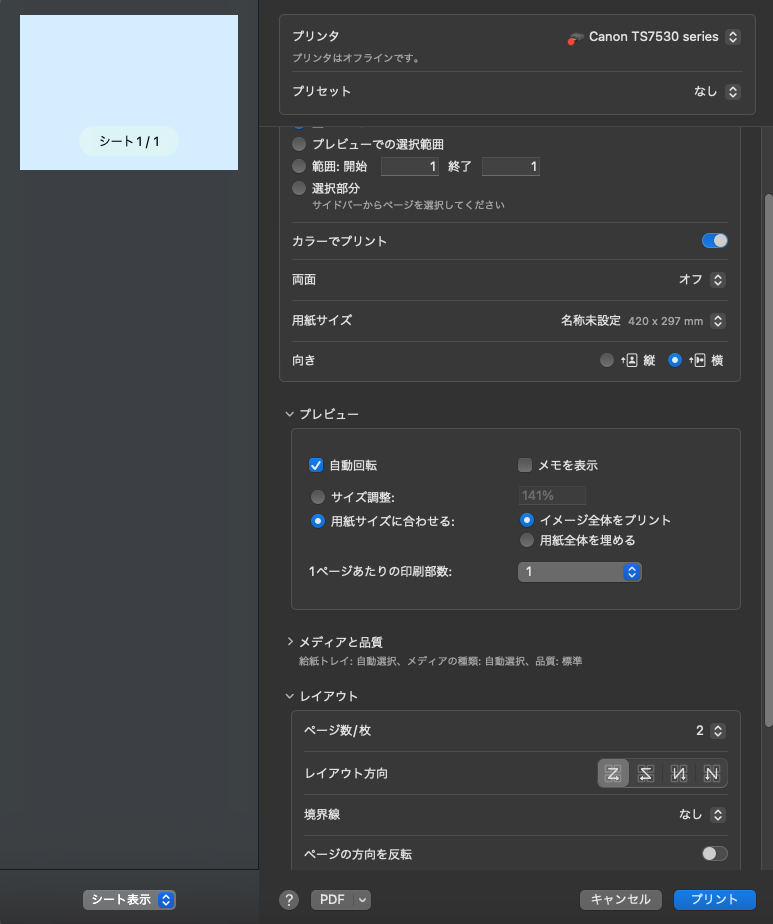
Task: Open the 用紙サイズ paper size dropdown
Action: tap(718, 321)
